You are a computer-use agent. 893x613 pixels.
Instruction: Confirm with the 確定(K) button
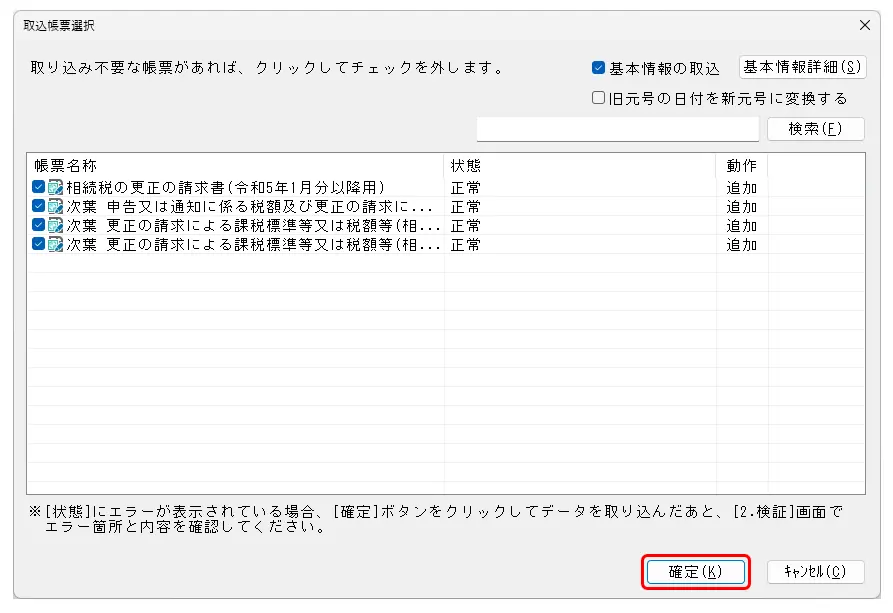tap(695, 572)
